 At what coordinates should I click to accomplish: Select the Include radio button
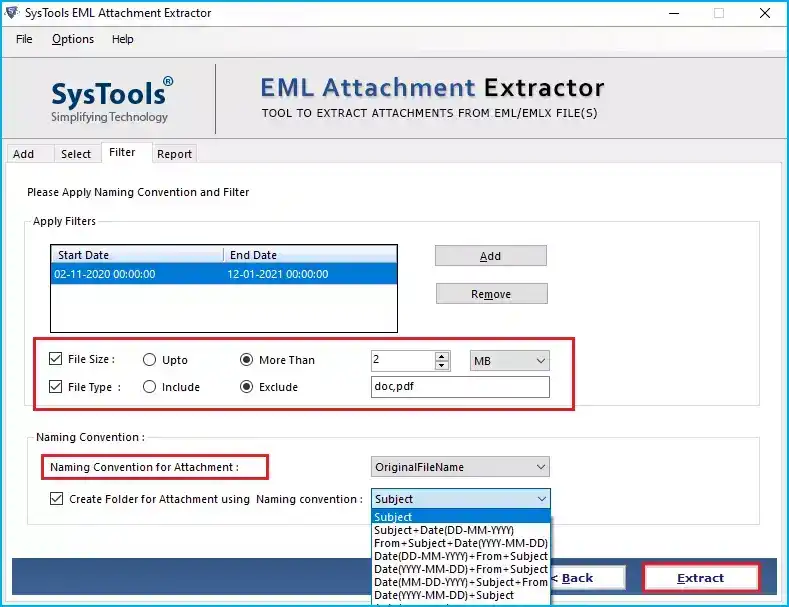(149, 387)
